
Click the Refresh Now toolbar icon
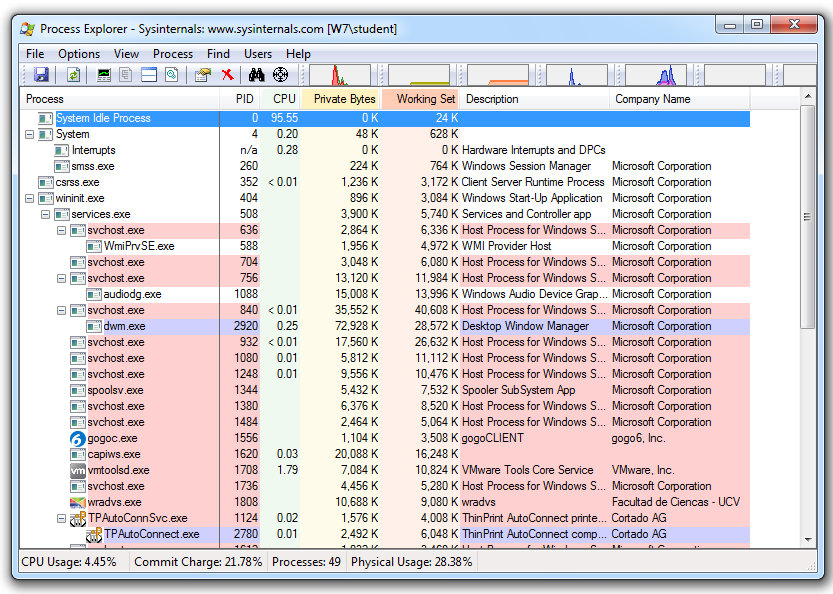[73, 75]
